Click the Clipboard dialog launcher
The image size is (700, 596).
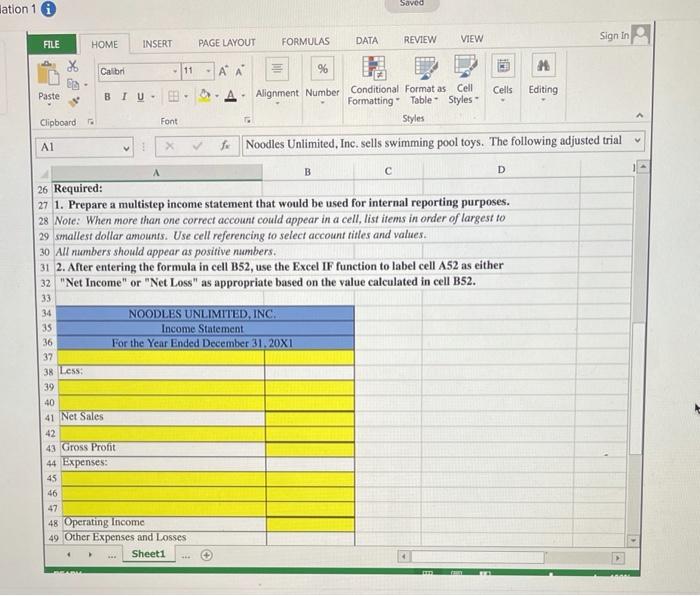pyautogui.click(x=91, y=121)
